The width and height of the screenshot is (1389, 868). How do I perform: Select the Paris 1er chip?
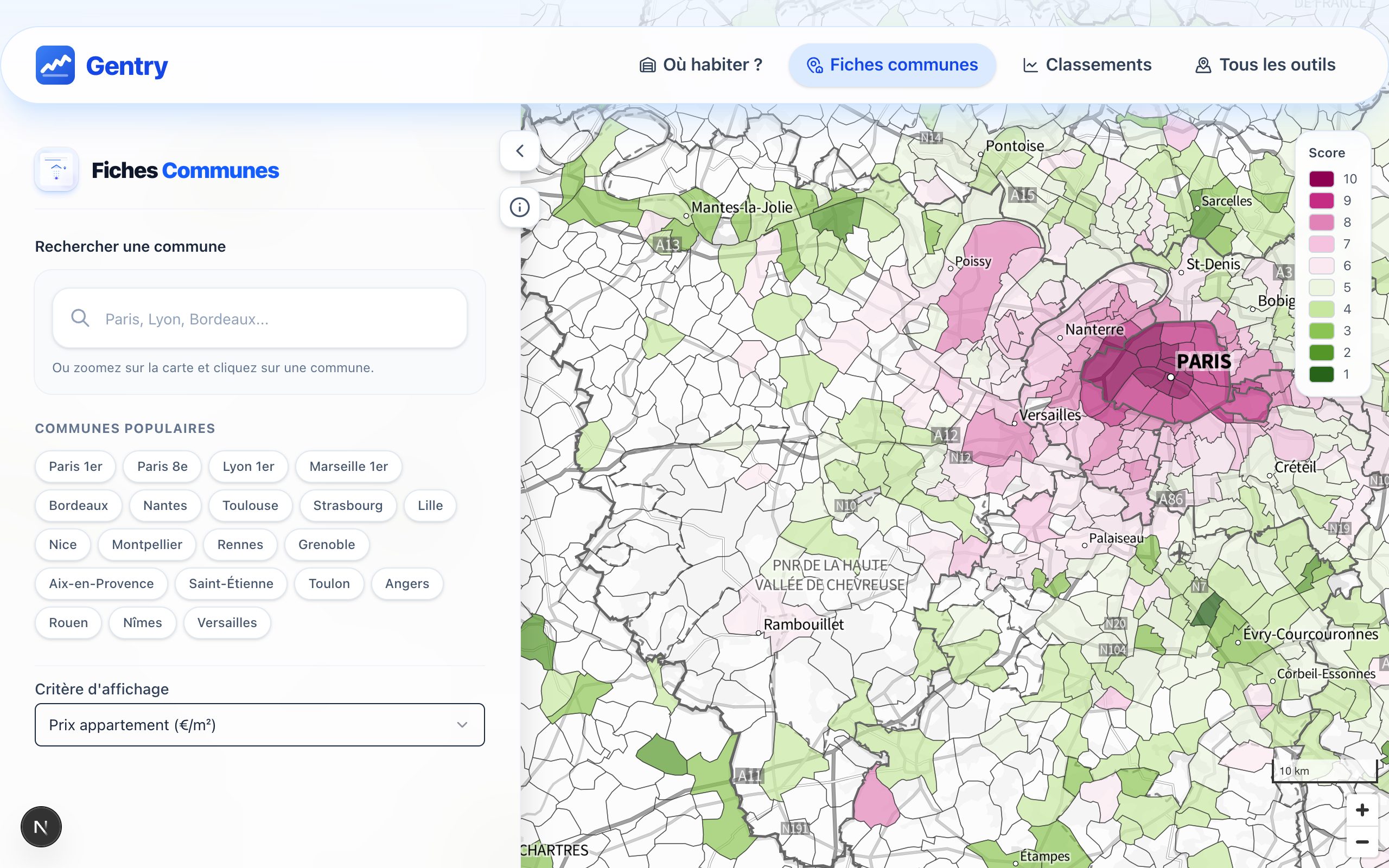[x=75, y=466]
